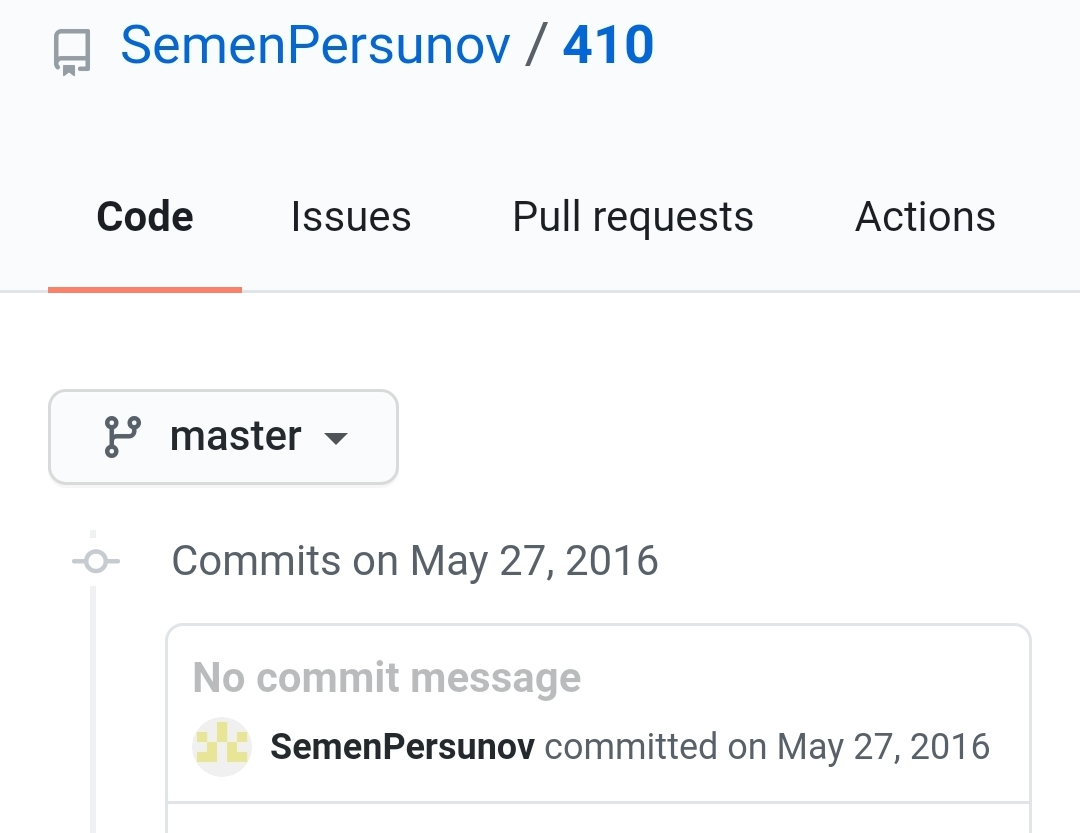Select the Actions tab

(x=925, y=217)
